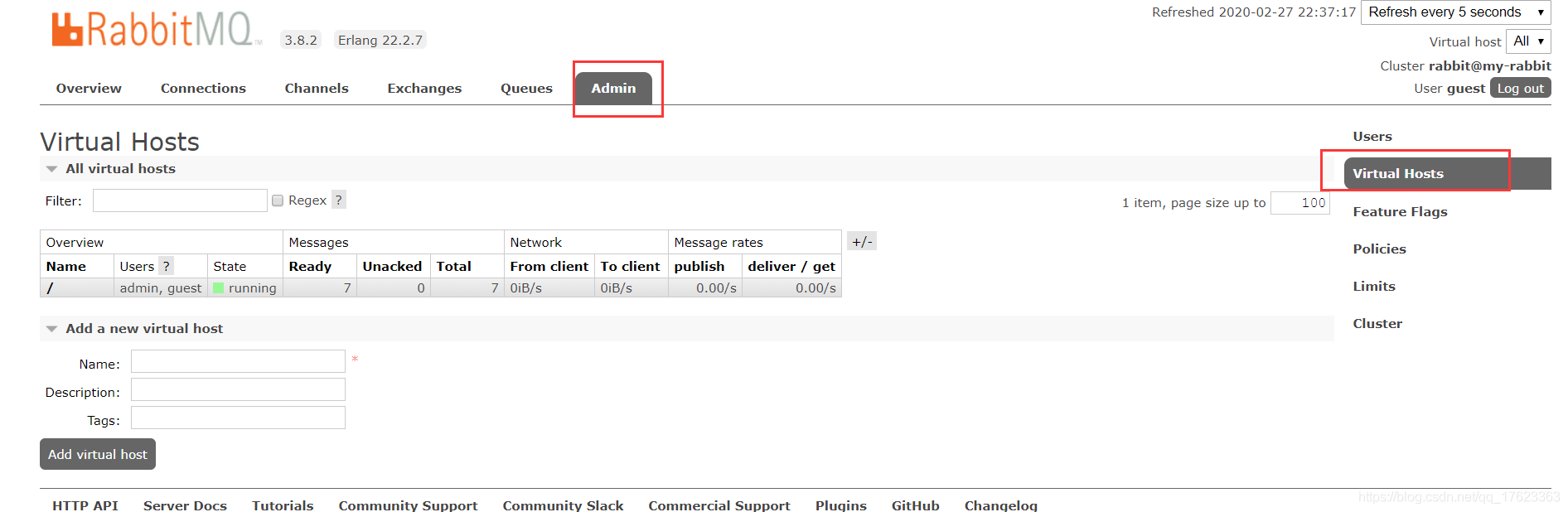Screen dimensions: 1568x512
Task: Focus the Tags input field
Action: [238, 418]
